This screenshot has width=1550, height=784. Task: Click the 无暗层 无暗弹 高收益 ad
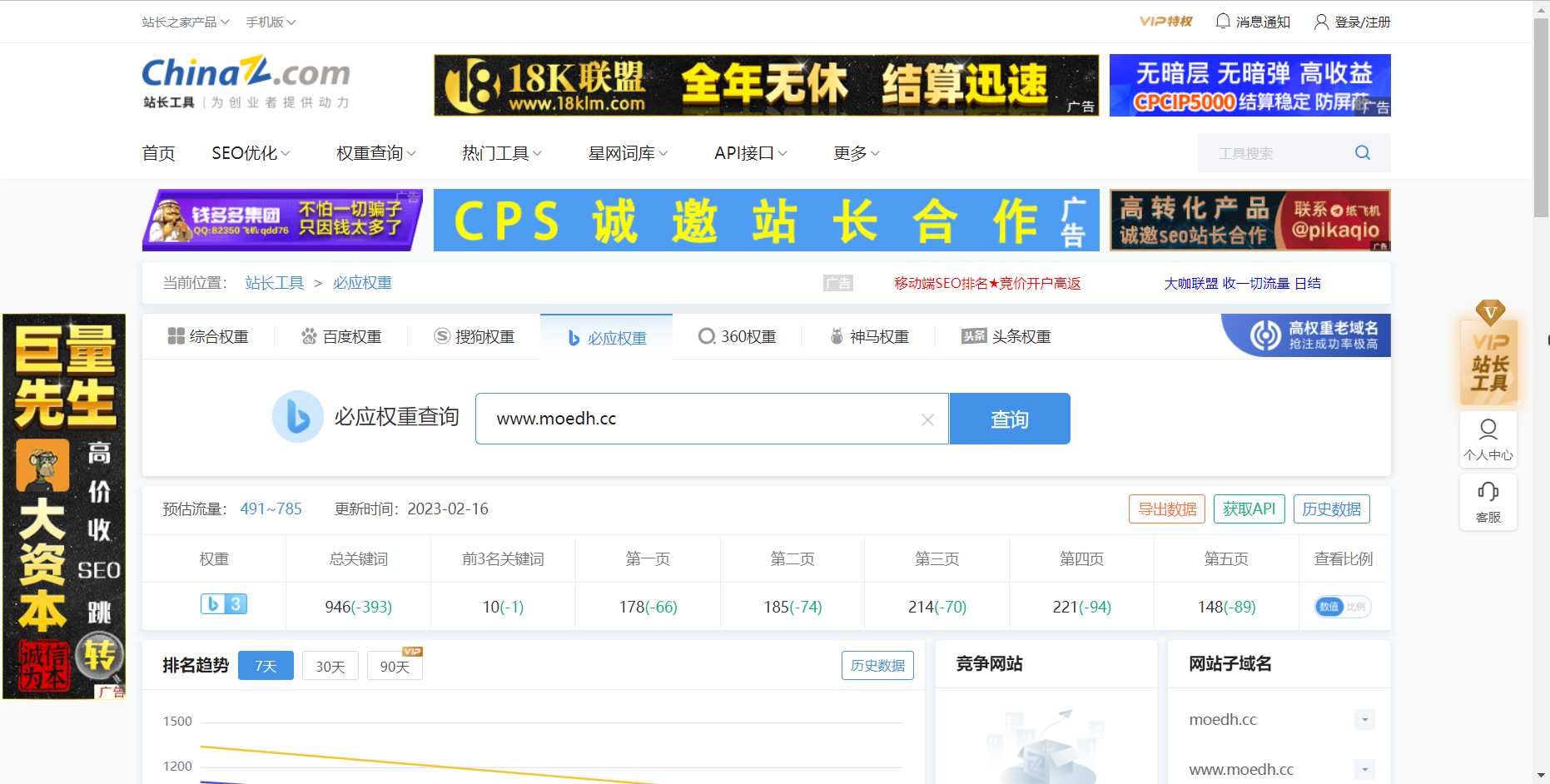[1250, 85]
